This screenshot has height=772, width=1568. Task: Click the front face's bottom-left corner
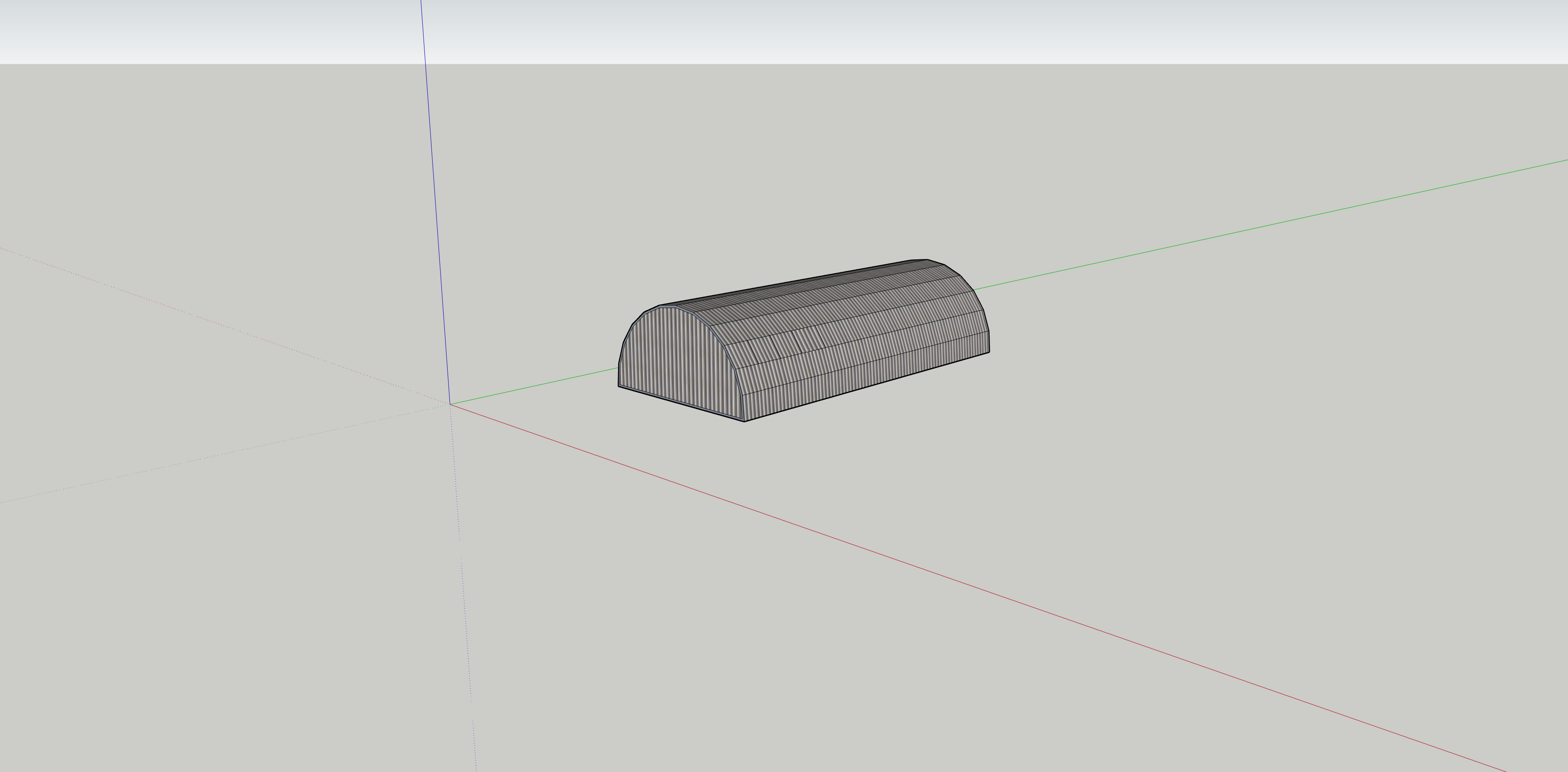[619, 386]
